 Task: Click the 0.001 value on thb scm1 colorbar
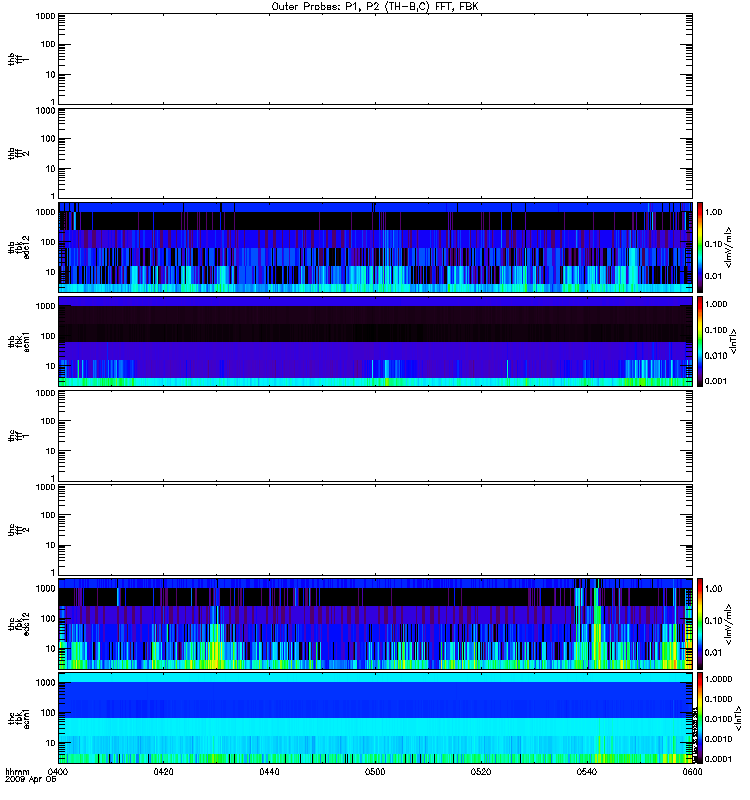tap(716, 381)
